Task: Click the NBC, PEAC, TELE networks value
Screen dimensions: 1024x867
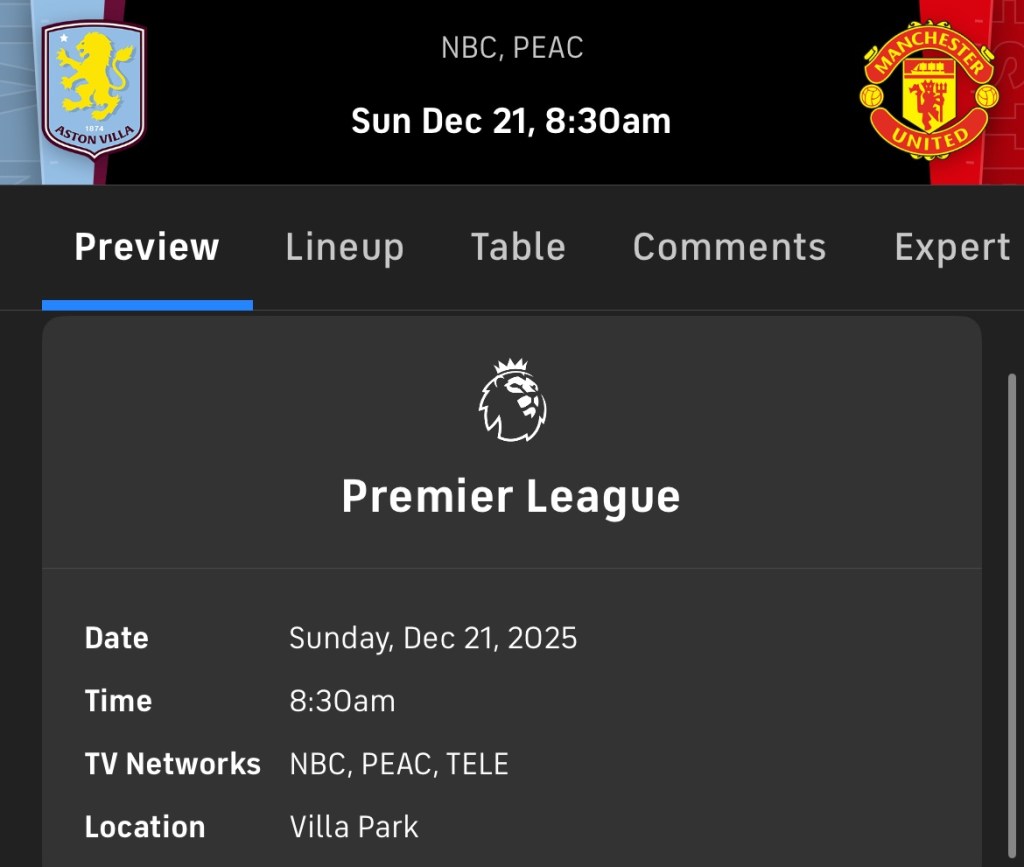Action: tap(399, 764)
